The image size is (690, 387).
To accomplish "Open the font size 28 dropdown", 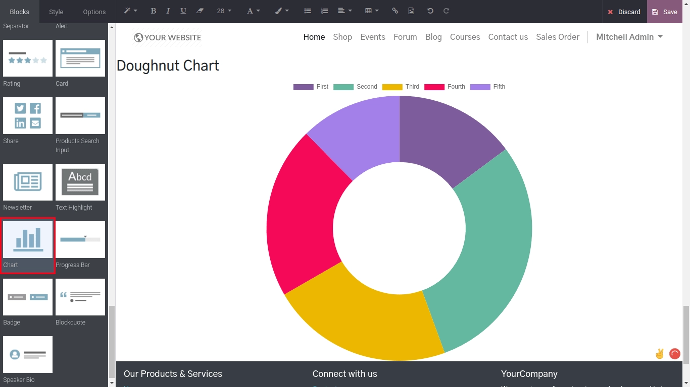I will click(x=224, y=11).
